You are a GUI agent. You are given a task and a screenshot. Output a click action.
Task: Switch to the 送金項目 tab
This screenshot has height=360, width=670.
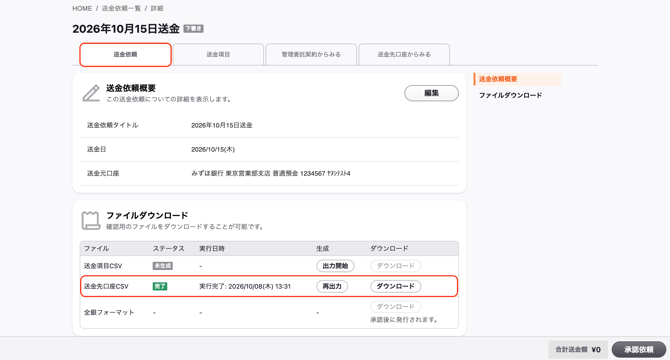point(218,55)
